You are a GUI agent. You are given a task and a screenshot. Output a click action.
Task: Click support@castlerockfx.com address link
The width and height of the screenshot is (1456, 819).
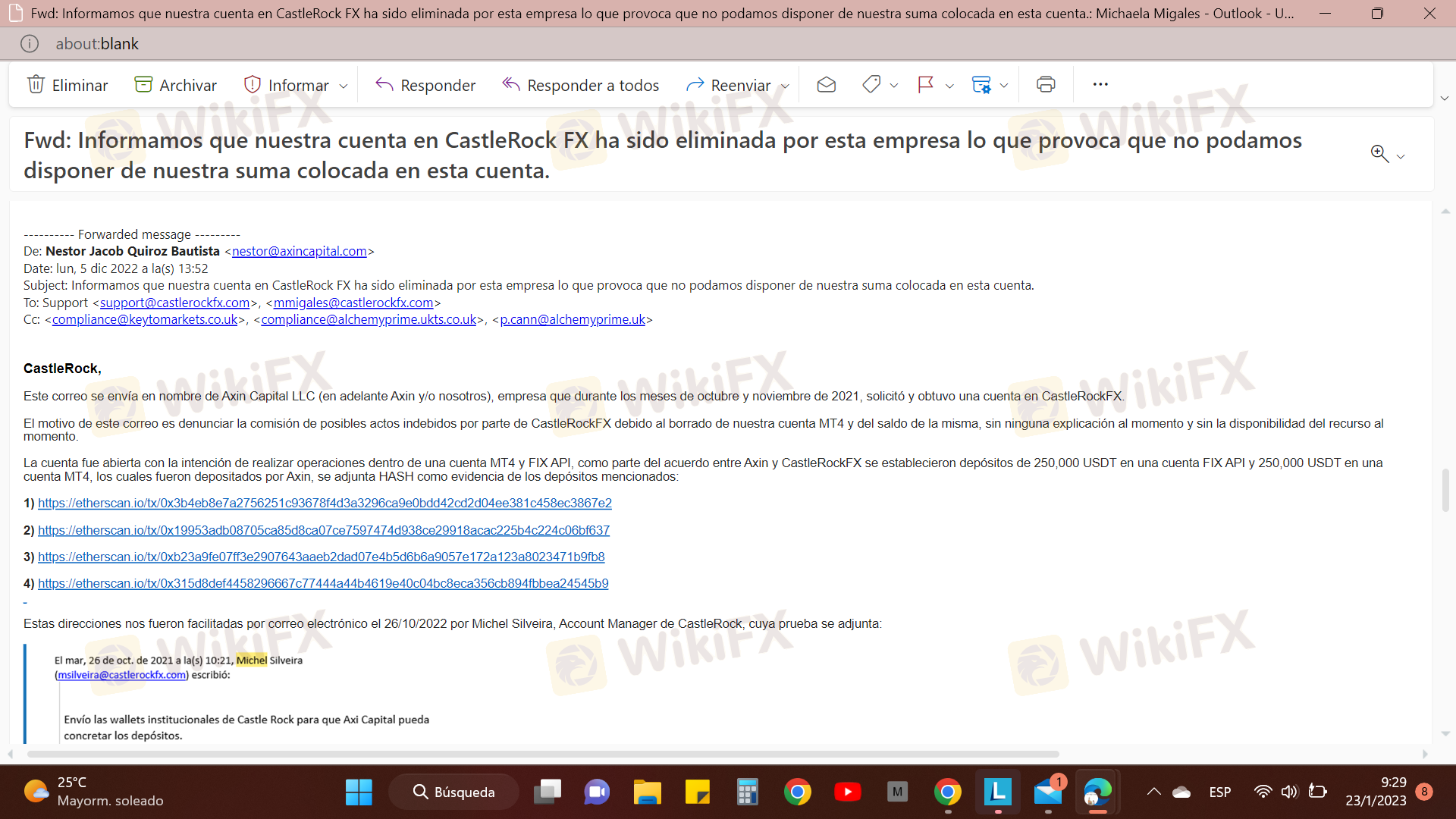pyautogui.click(x=174, y=303)
